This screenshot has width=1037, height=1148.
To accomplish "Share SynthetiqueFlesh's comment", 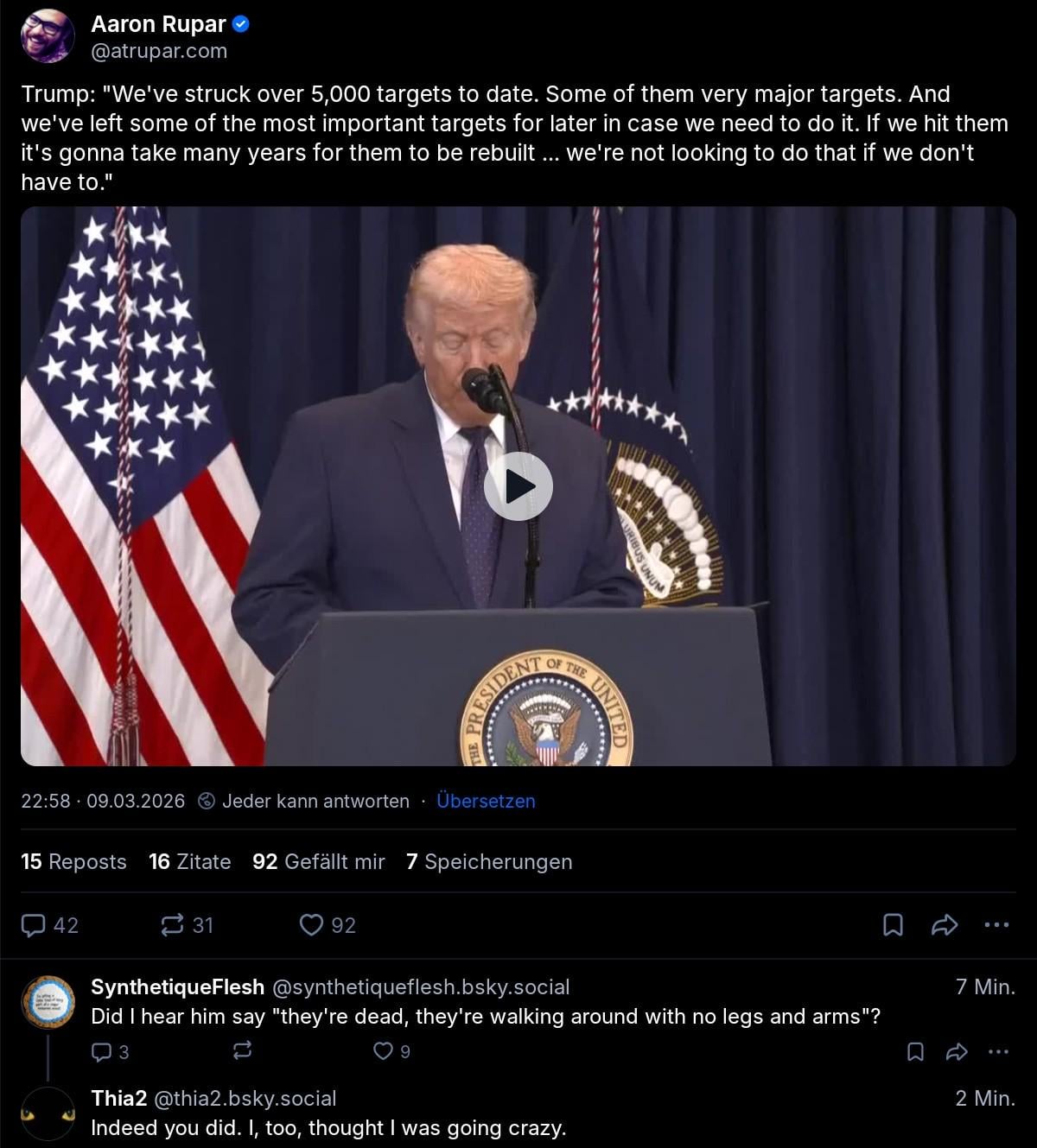I will pyautogui.click(x=957, y=1051).
